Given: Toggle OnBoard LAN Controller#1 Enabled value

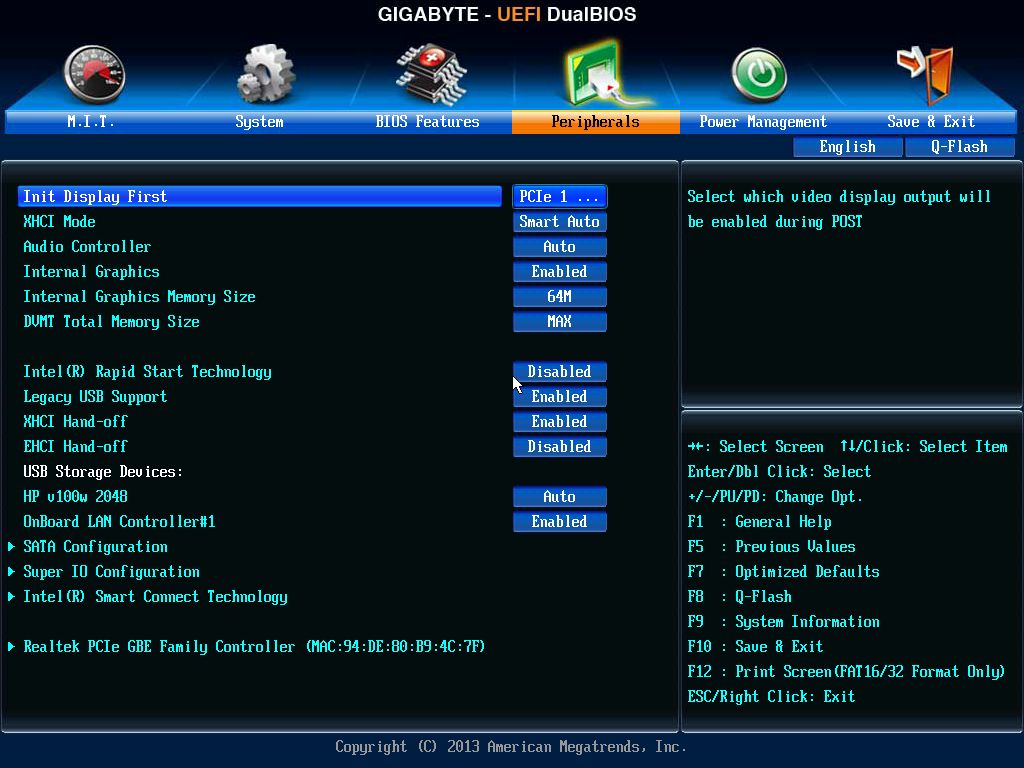Looking at the screenshot, I should point(560,521).
